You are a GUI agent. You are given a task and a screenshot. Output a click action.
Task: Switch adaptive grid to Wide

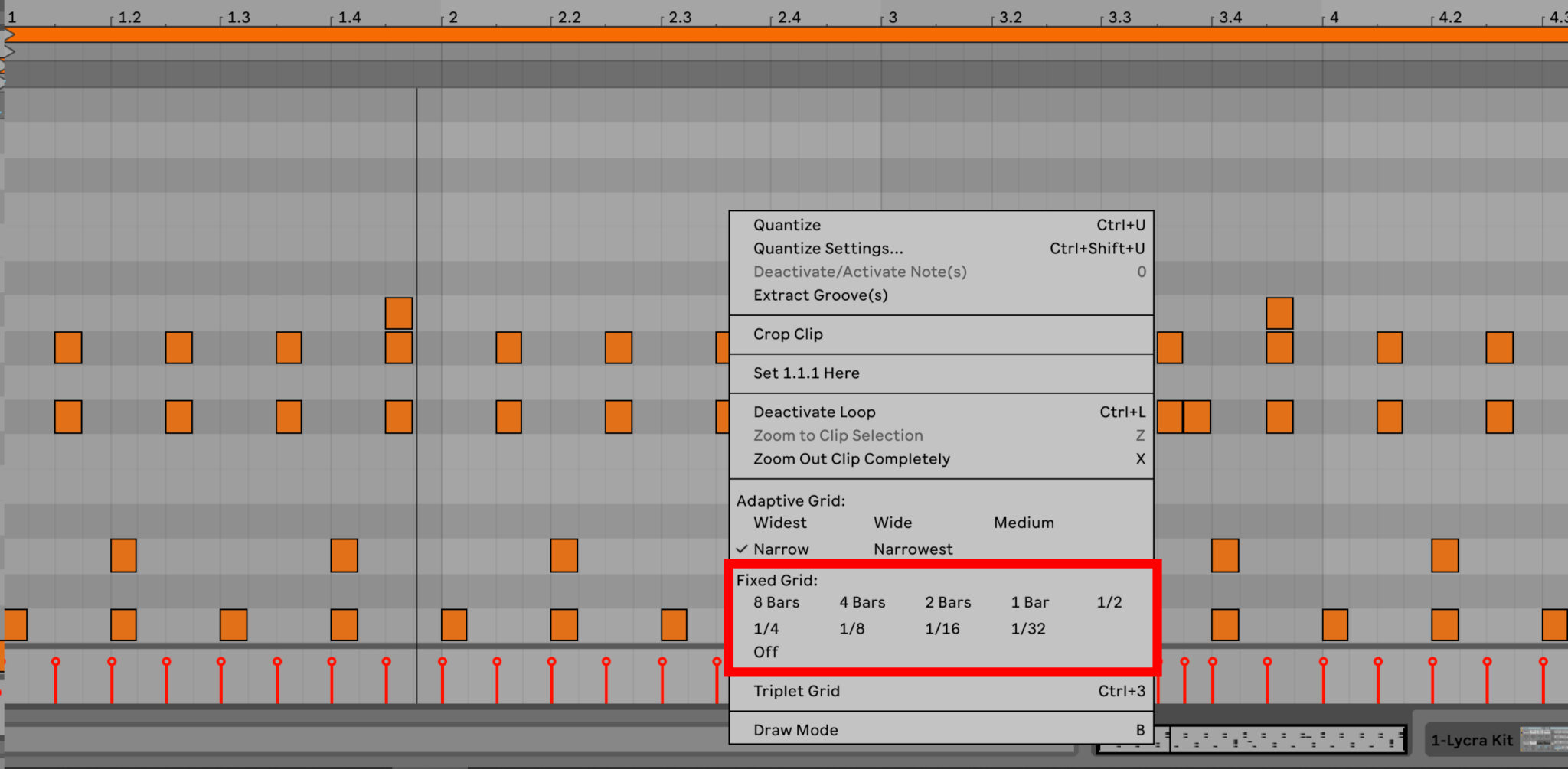coord(893,523)
